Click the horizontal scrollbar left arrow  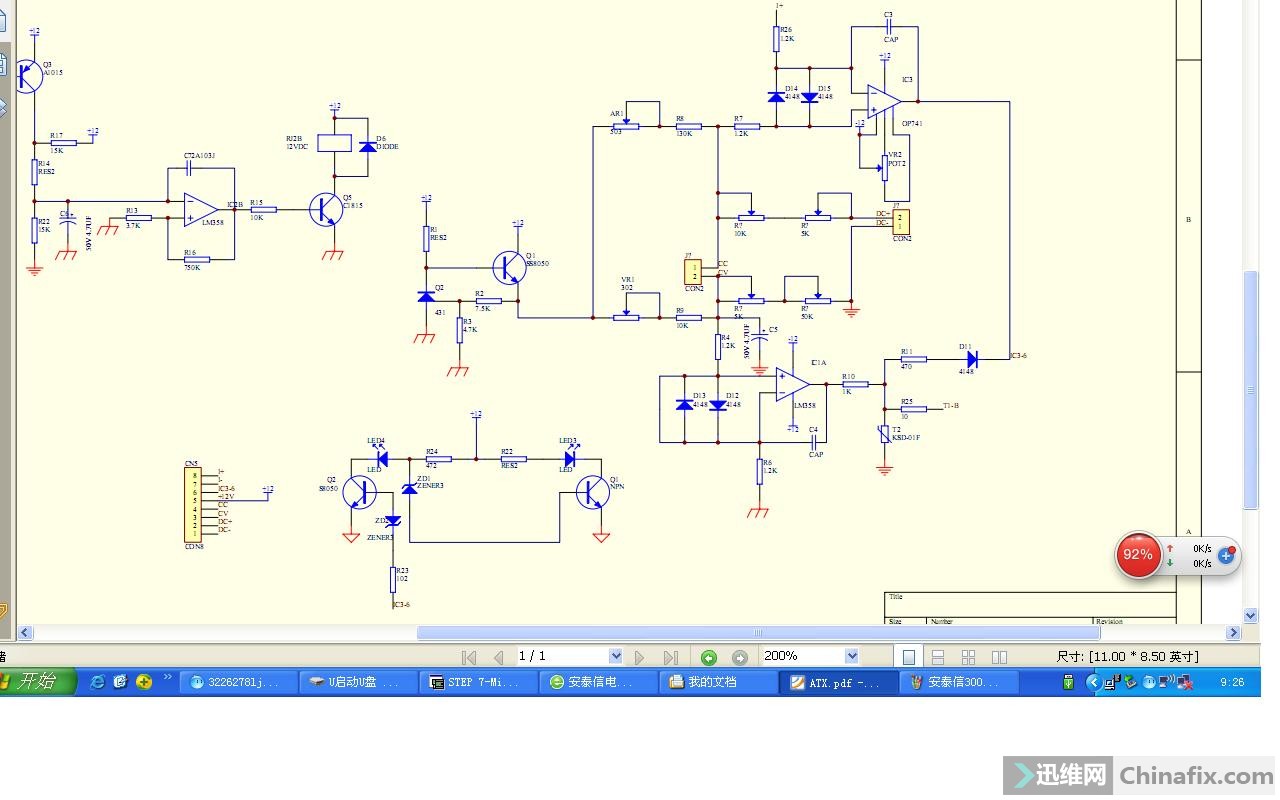(25, 632)
